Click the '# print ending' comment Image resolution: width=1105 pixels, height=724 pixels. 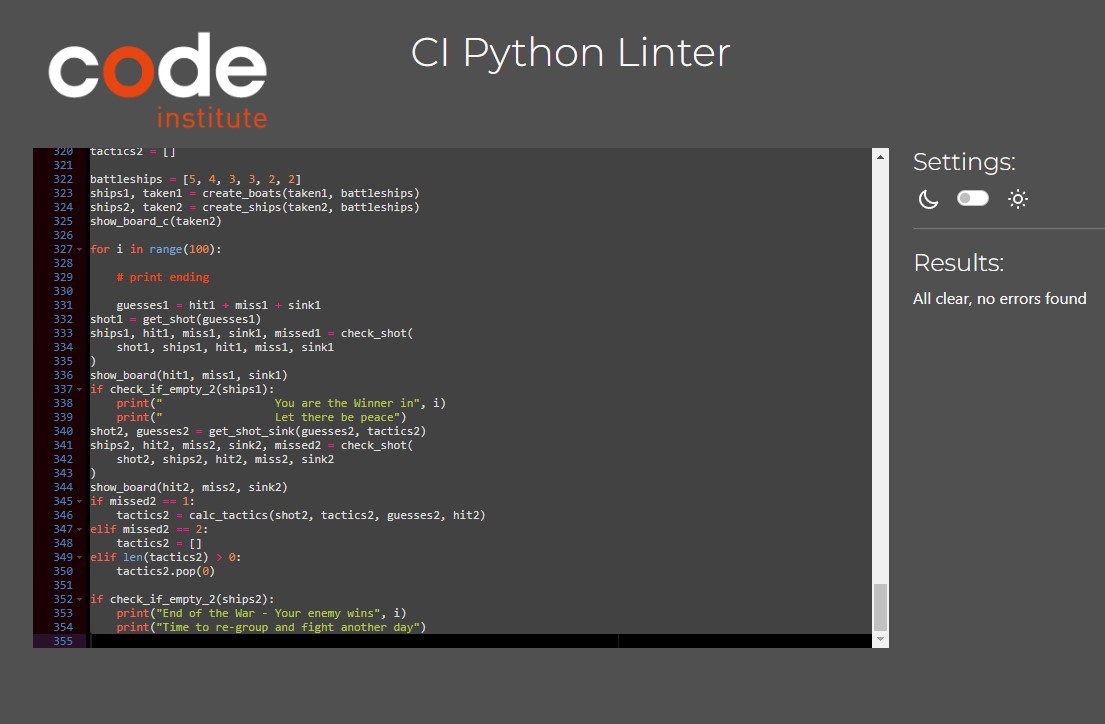[x=163, y=277]
